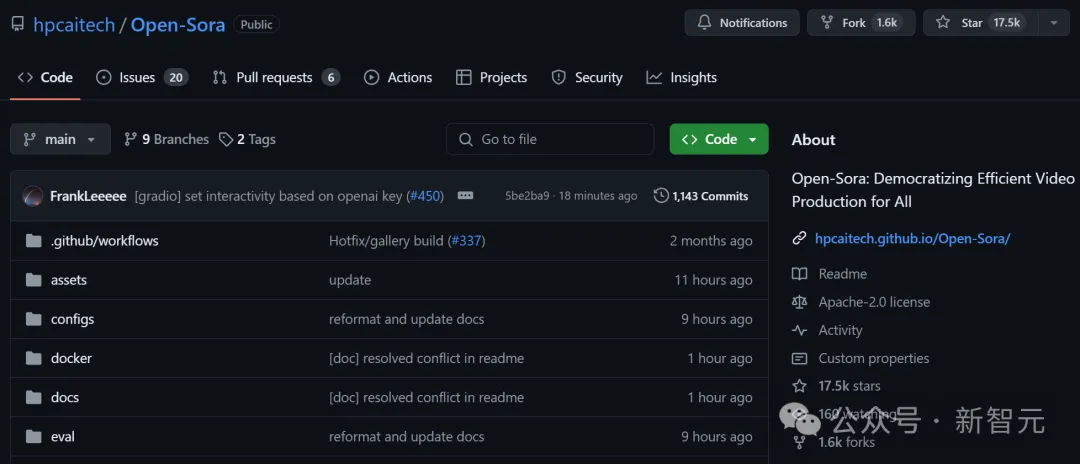Open the assets folder
The width and height of the screenshot is (1080, 464).
(x=69, y=280)
